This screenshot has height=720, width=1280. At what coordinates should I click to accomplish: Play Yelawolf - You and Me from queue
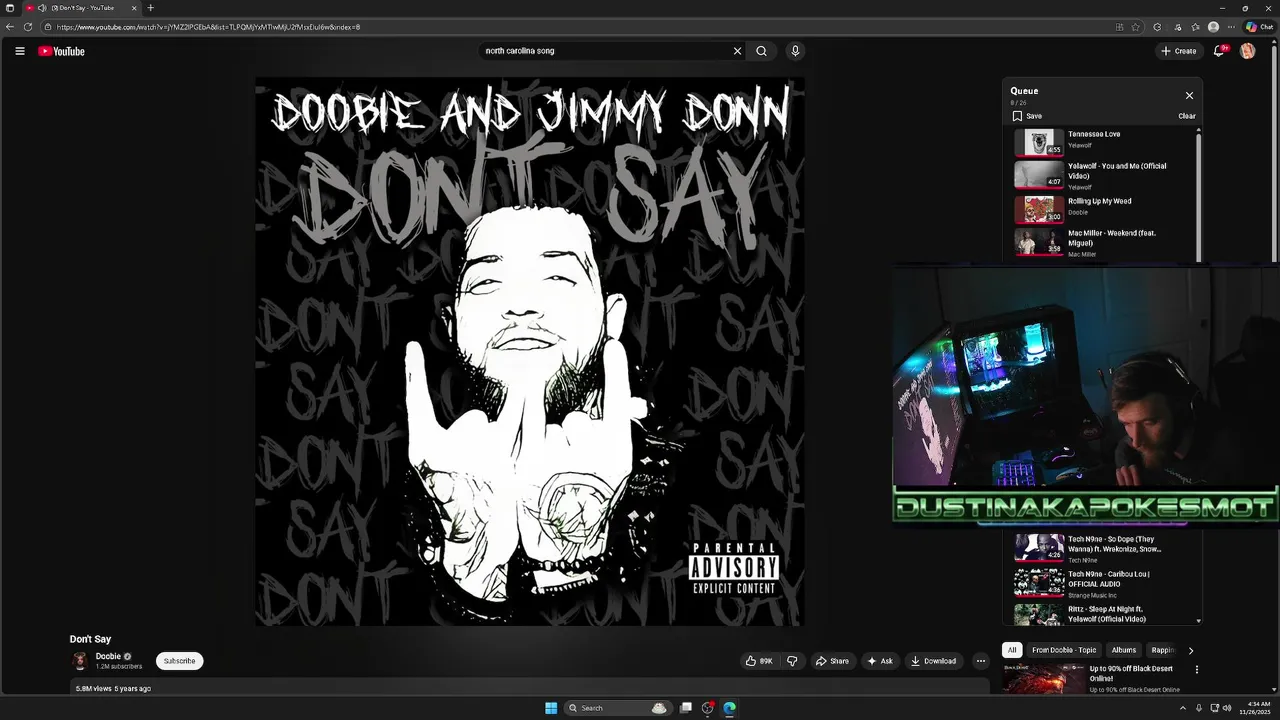pos(1103,175)
